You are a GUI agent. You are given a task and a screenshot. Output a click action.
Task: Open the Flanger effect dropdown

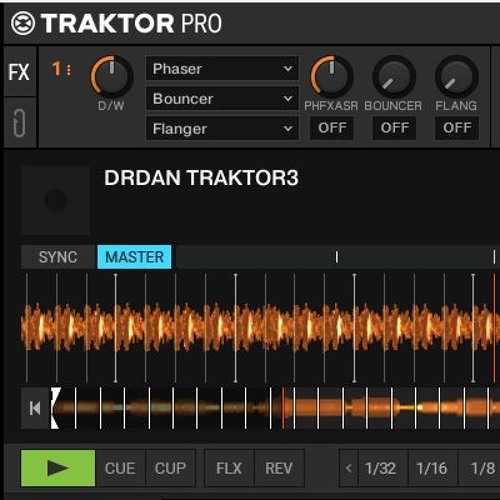coord(222,128)
